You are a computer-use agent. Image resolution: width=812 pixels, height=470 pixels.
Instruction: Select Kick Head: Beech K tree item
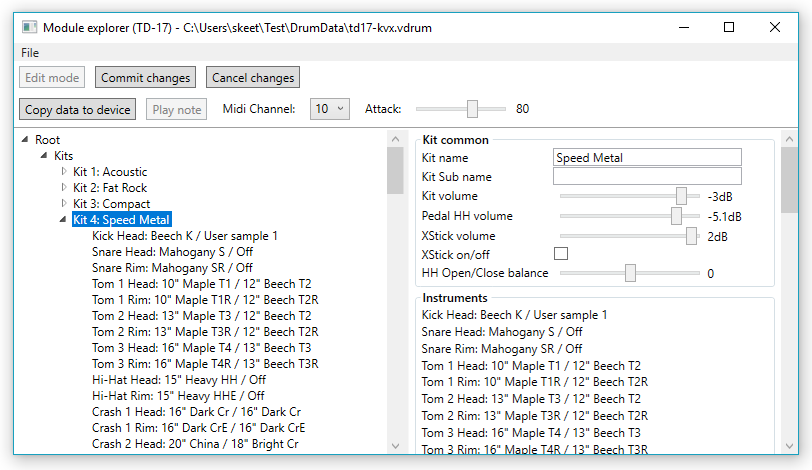coord(185,236)
